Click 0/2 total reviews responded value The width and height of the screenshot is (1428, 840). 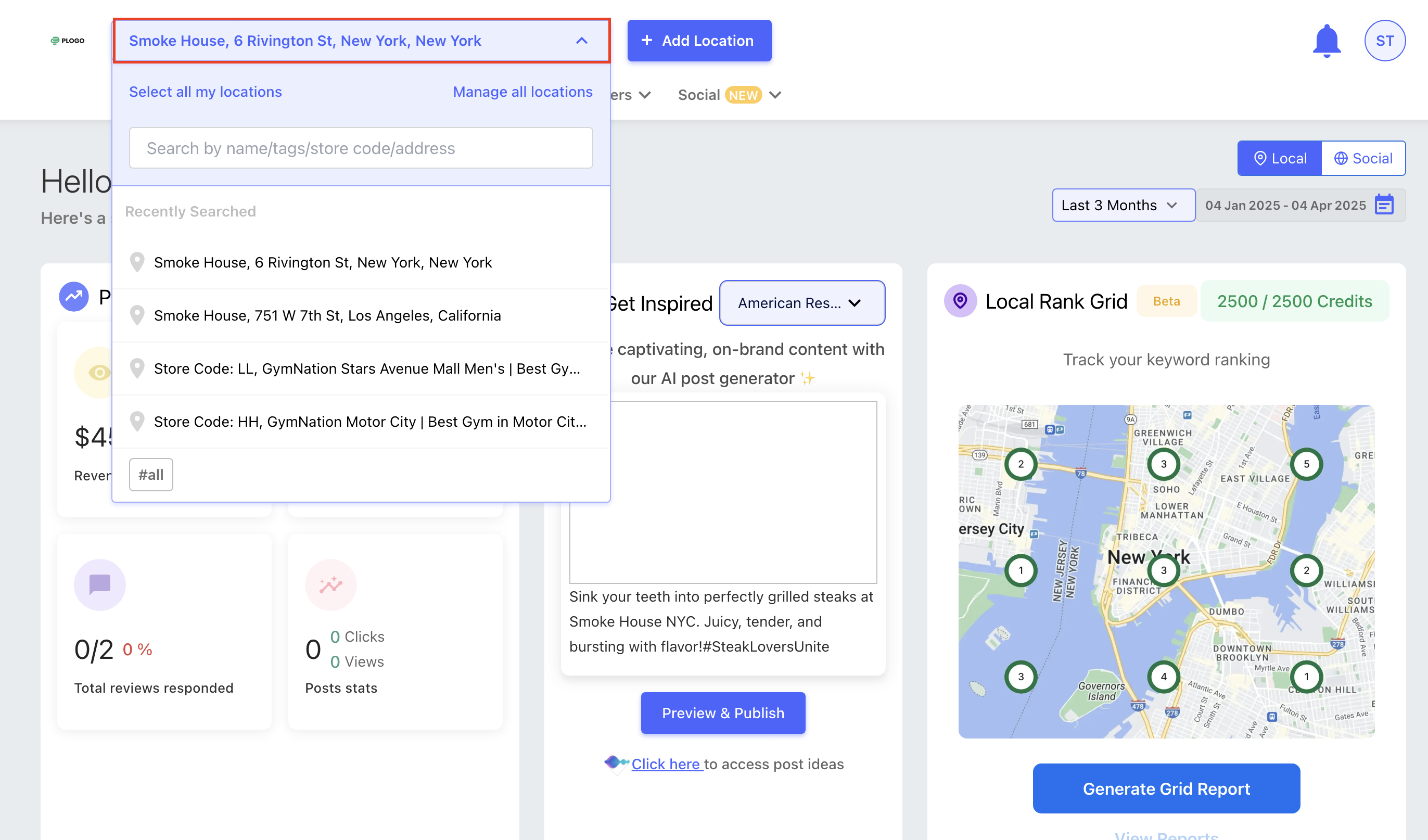pos(94,650)
